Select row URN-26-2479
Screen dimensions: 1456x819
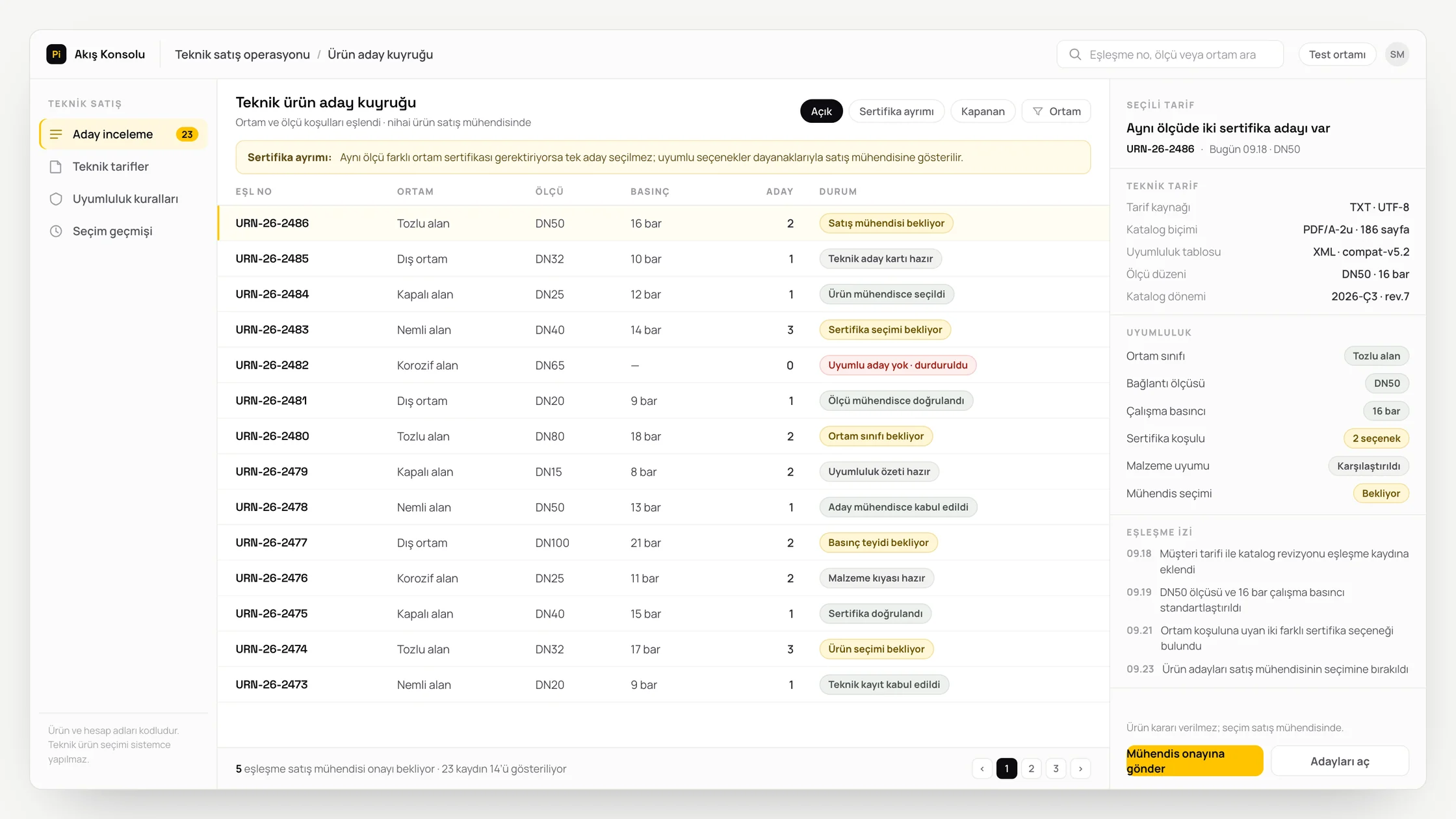(x=663, y=471)
